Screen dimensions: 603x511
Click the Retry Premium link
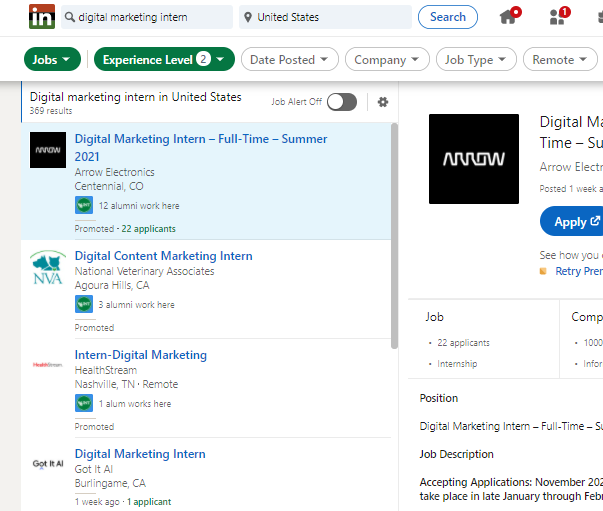pos(579,271)
